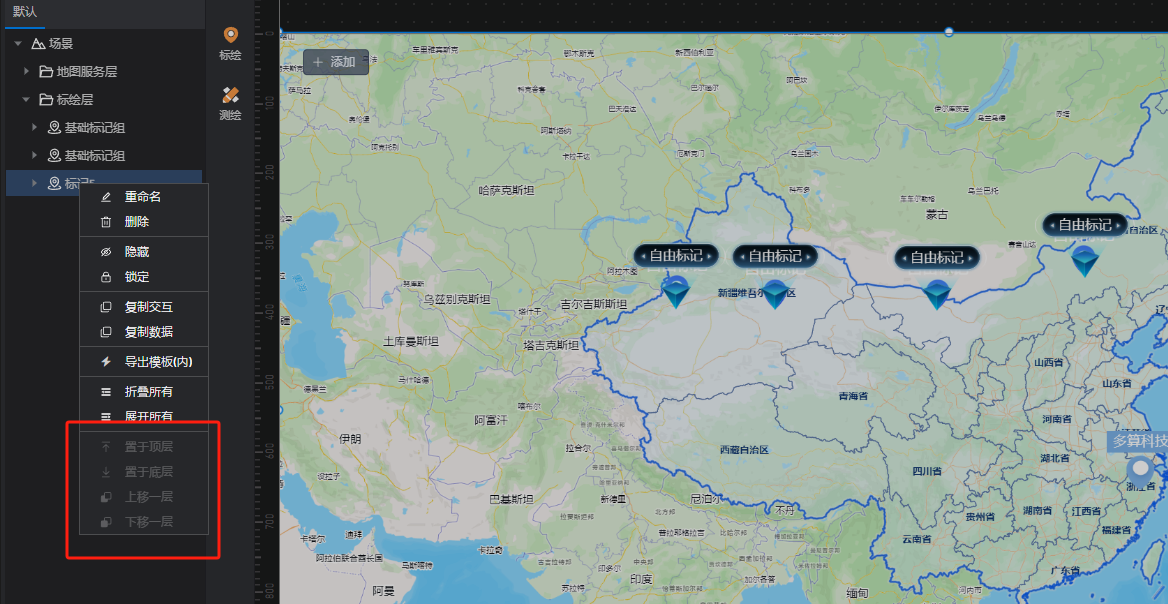Screen dimensions: 1168x604
Task: Collapse the 场景 tree node arrow
Action: point(17,44)
